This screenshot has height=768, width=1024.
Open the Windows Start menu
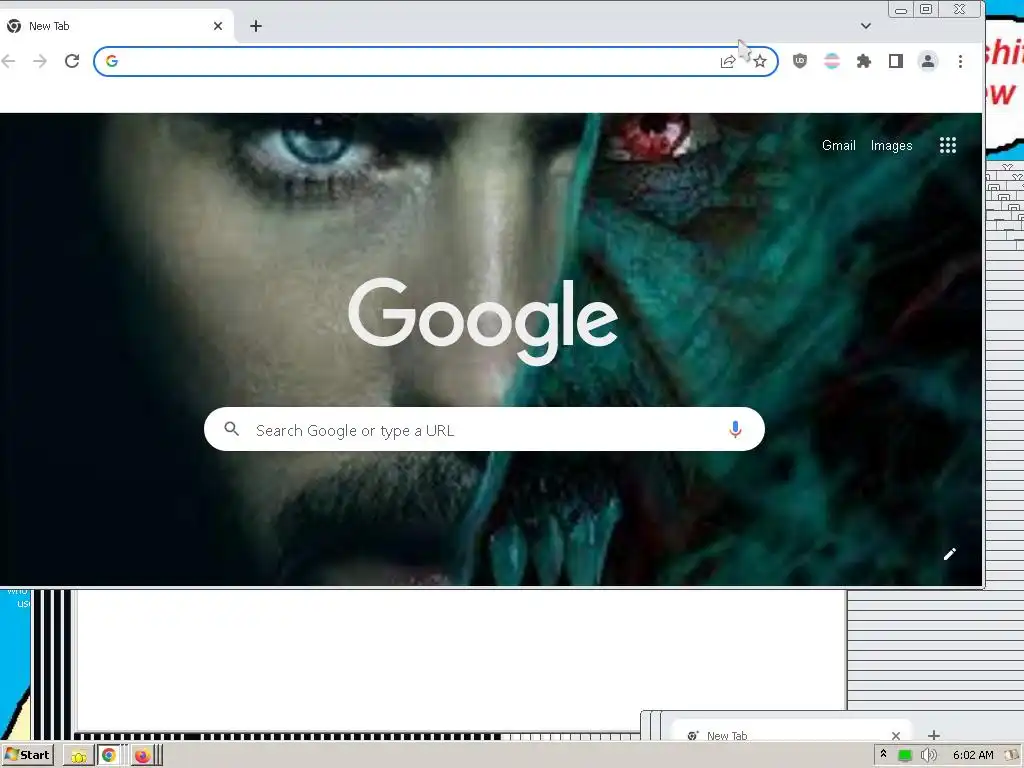[x=27, y=755]
